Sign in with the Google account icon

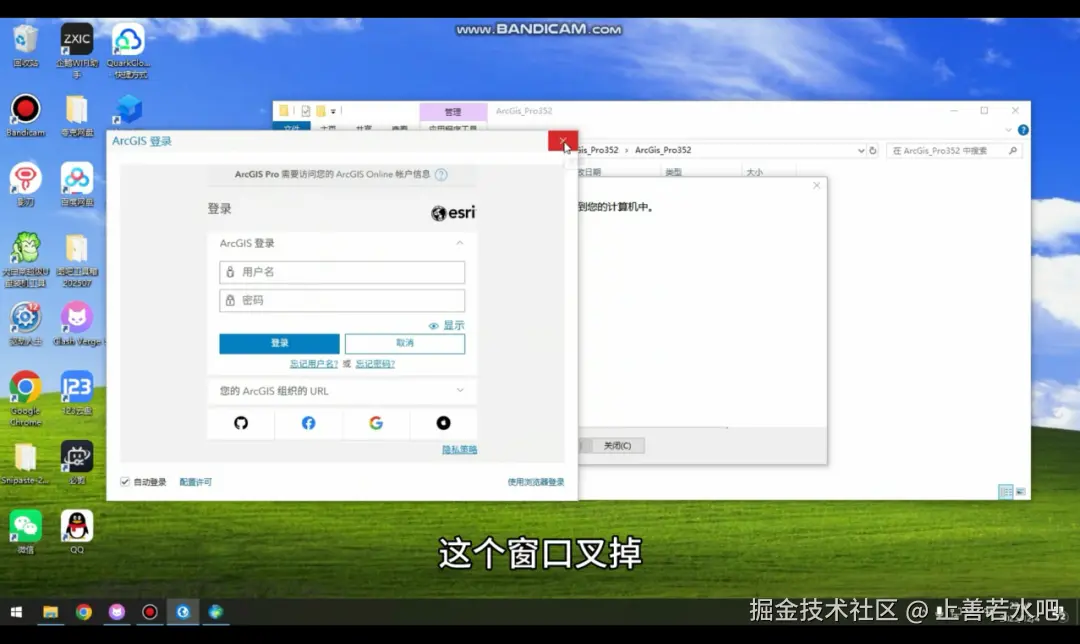[375, 423]
